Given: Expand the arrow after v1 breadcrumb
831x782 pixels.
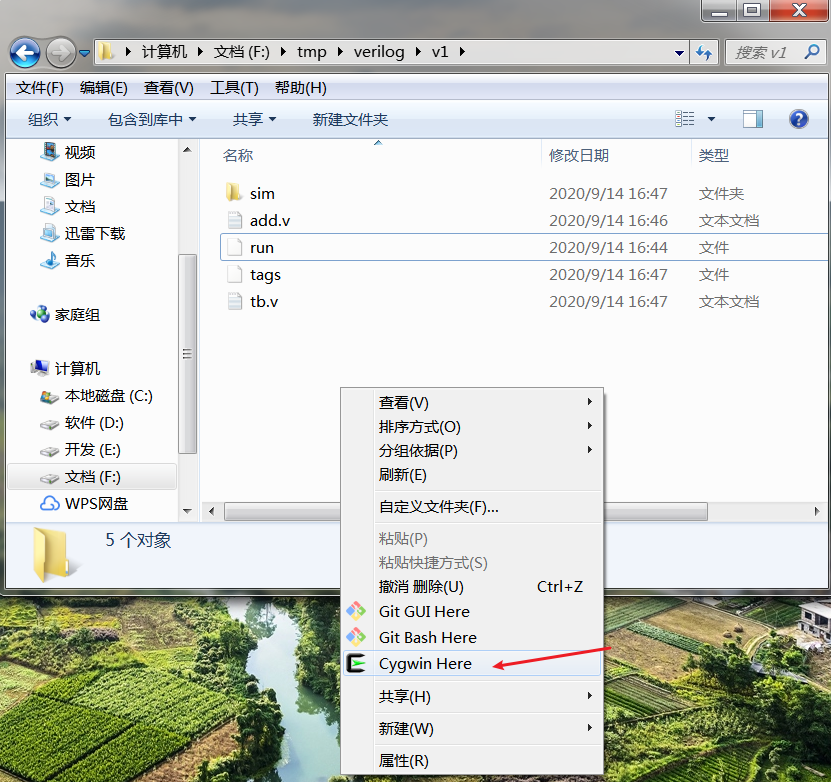Looking at the screenshot, I should pyautogui.click(x=462, y=52).
